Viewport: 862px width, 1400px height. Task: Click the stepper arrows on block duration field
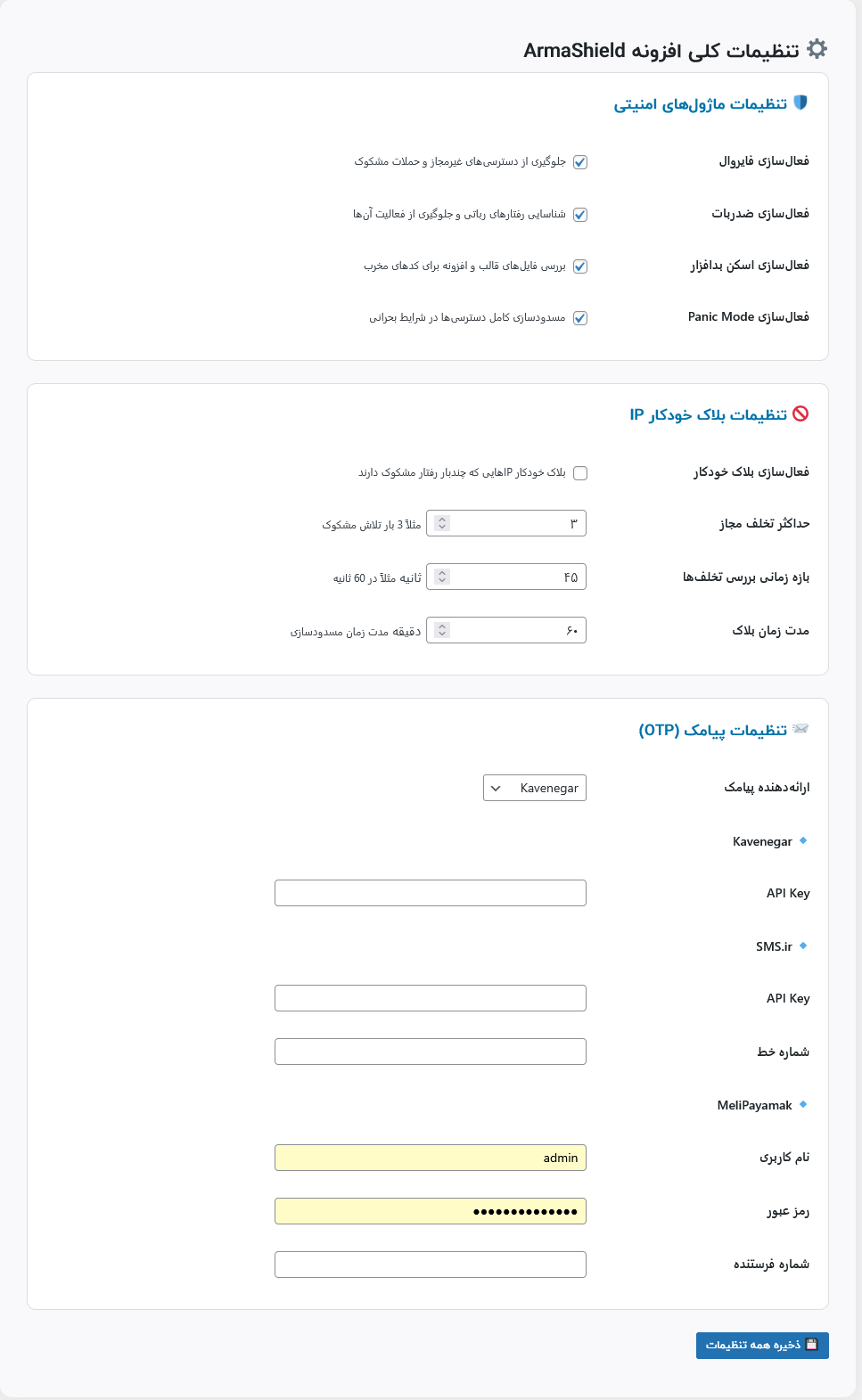pos(442,630)
